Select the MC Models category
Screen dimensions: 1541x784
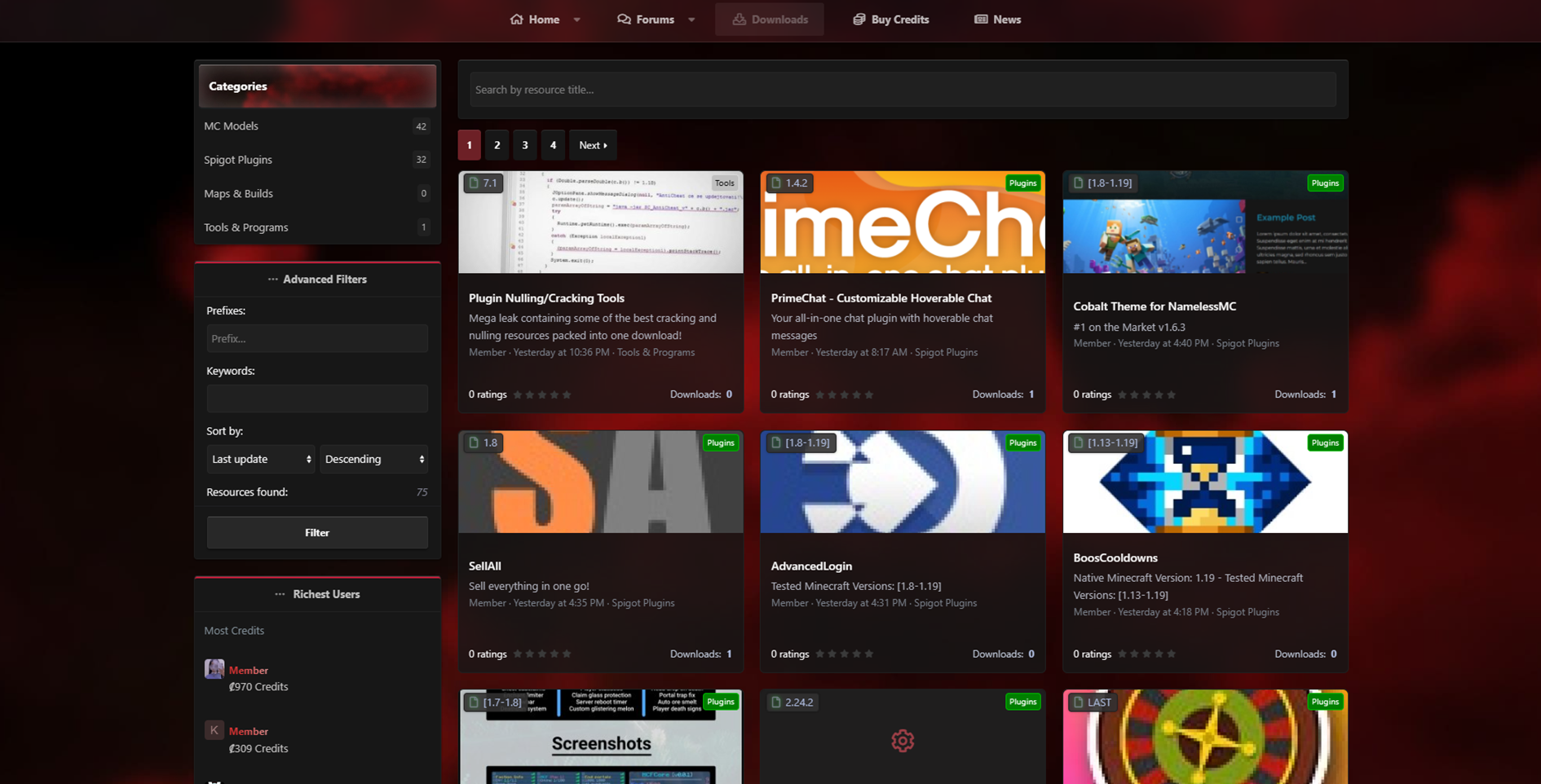(317, 126)
